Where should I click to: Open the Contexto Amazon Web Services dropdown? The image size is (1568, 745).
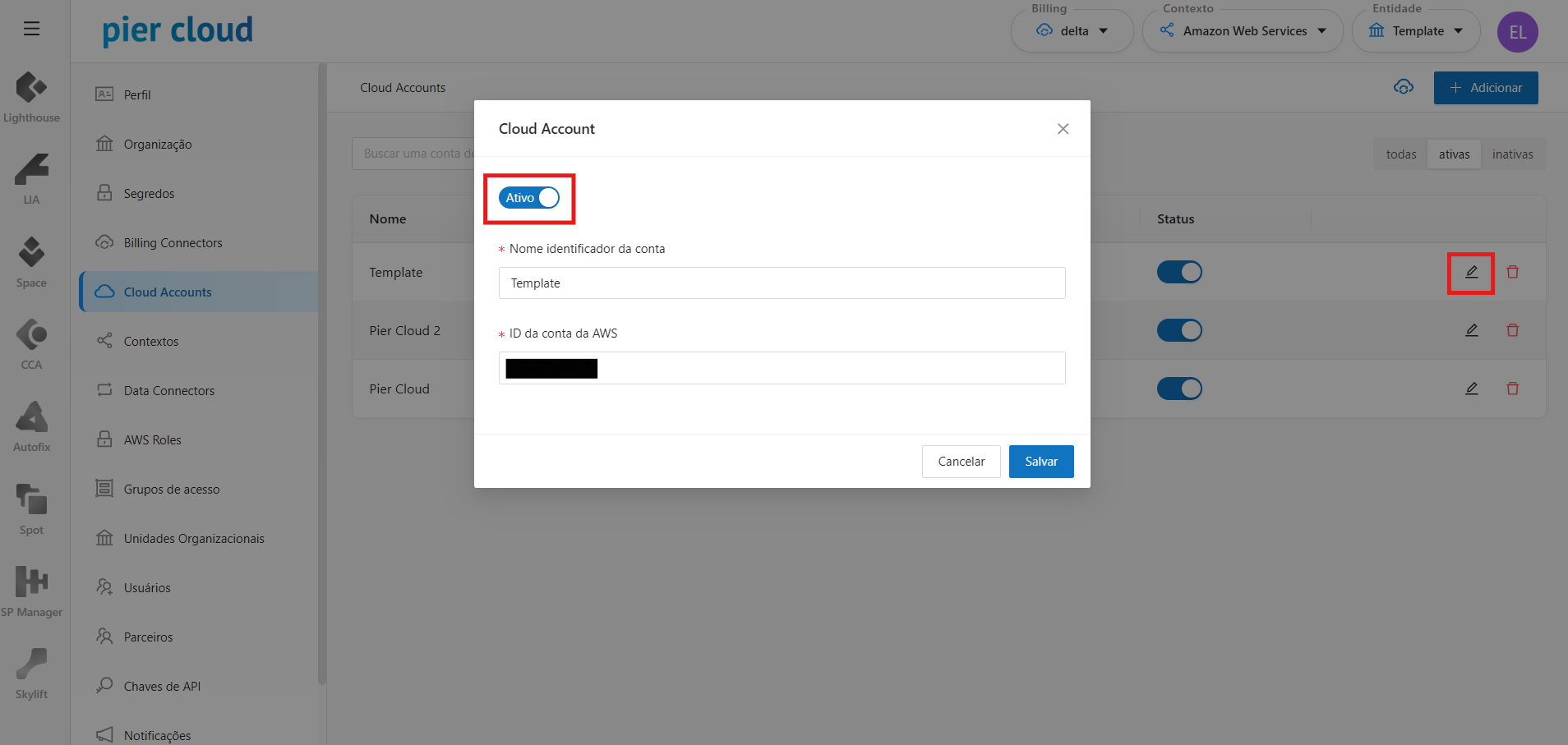(1243, 31)
